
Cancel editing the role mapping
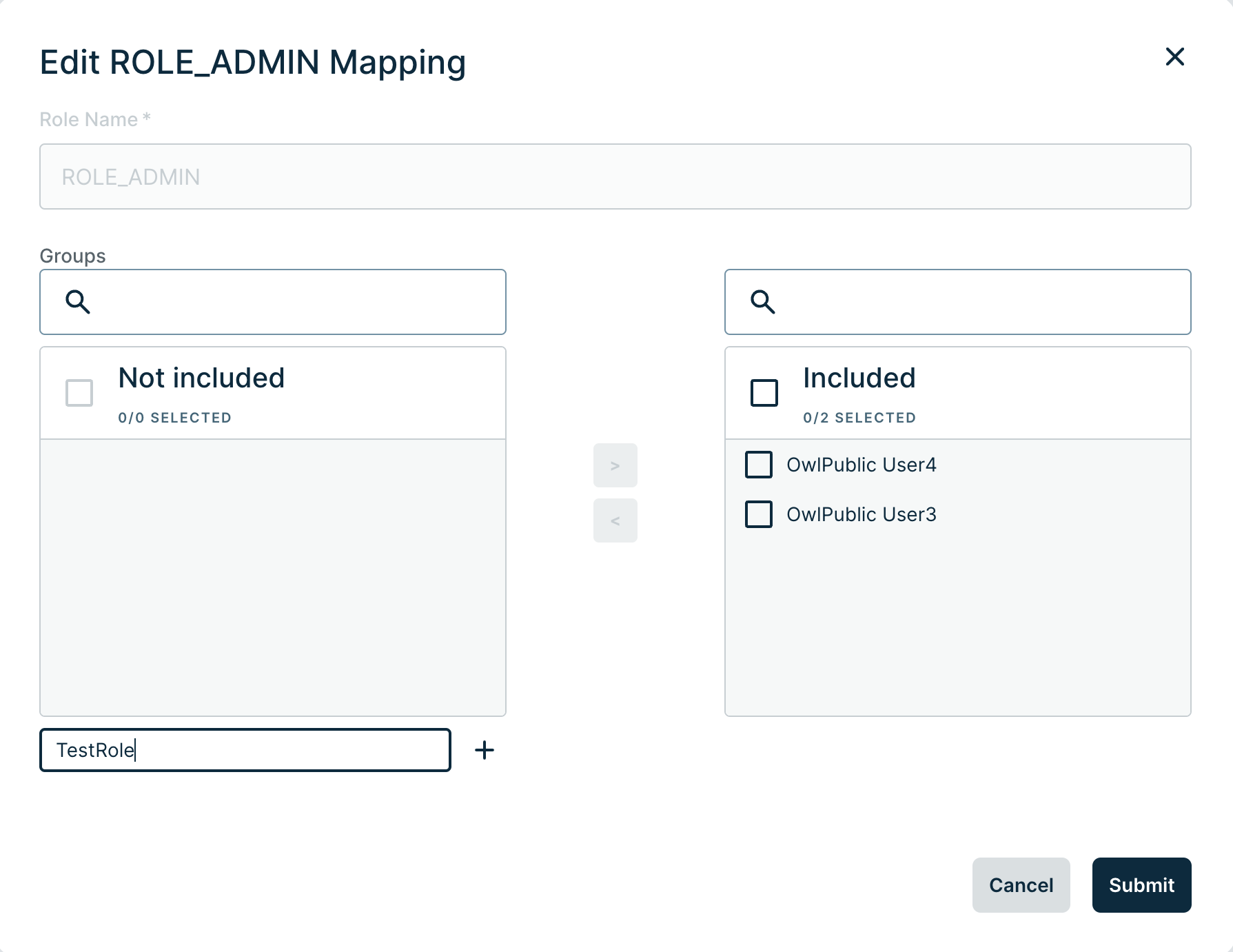(1021, 885)
